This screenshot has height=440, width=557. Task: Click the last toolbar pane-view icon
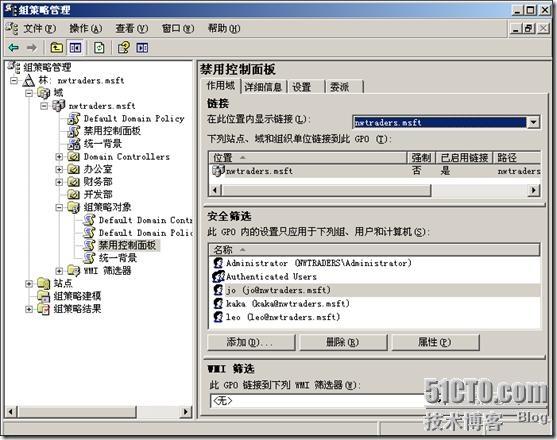(x=142, y=47)
